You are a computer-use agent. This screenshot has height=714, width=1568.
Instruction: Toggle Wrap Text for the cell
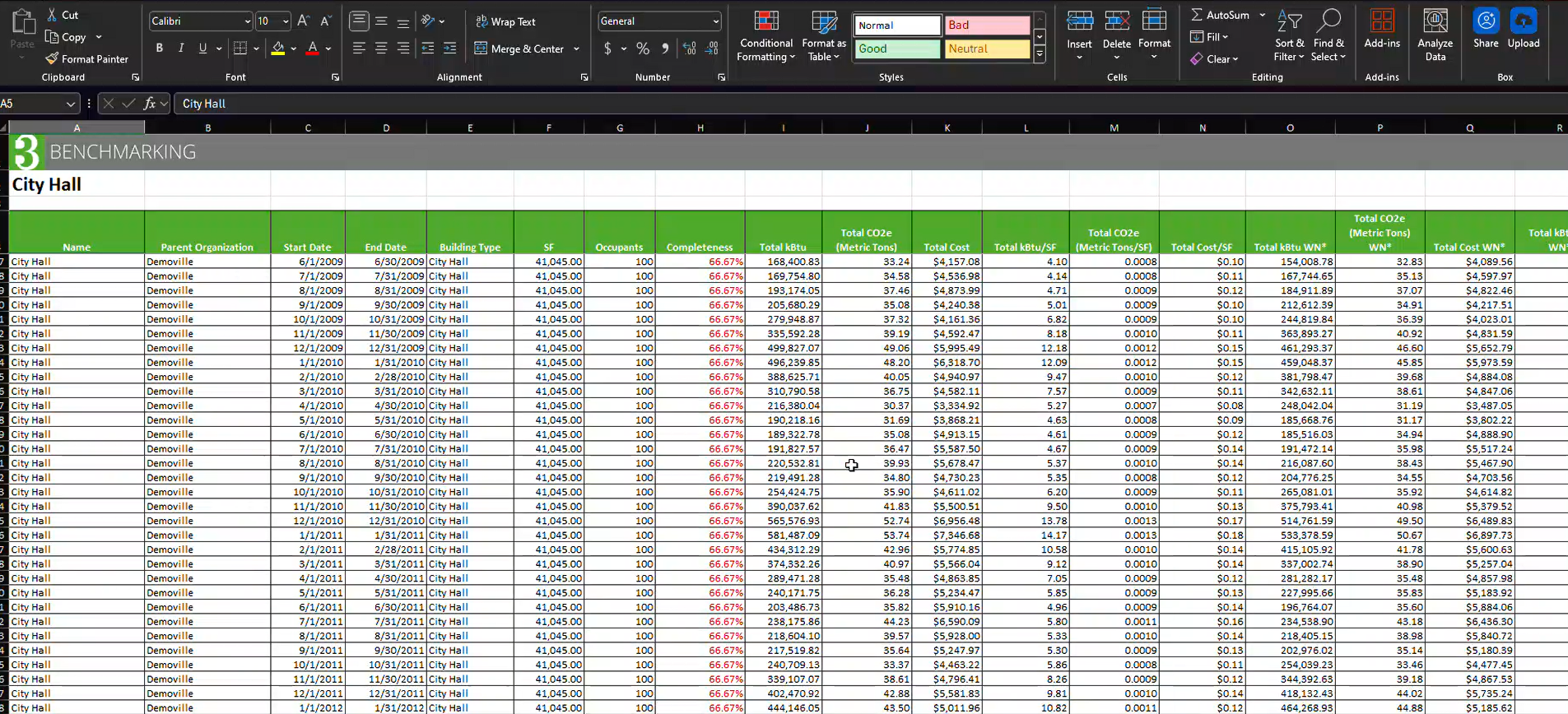click(505, 22)
